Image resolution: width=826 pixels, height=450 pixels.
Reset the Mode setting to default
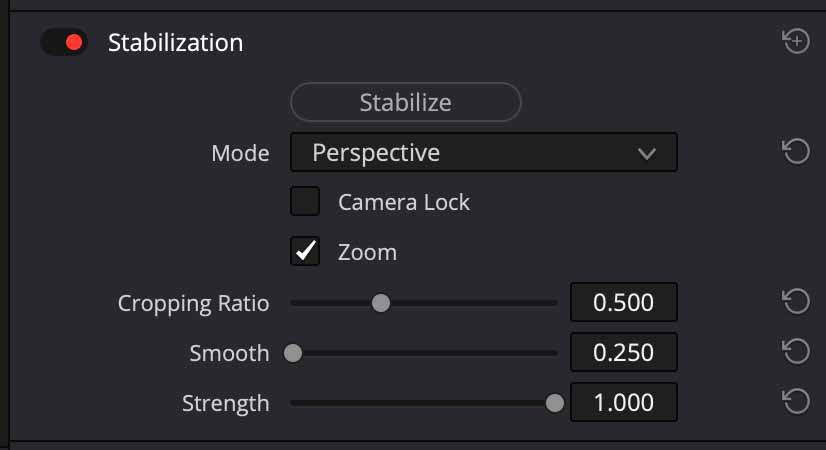796,152
